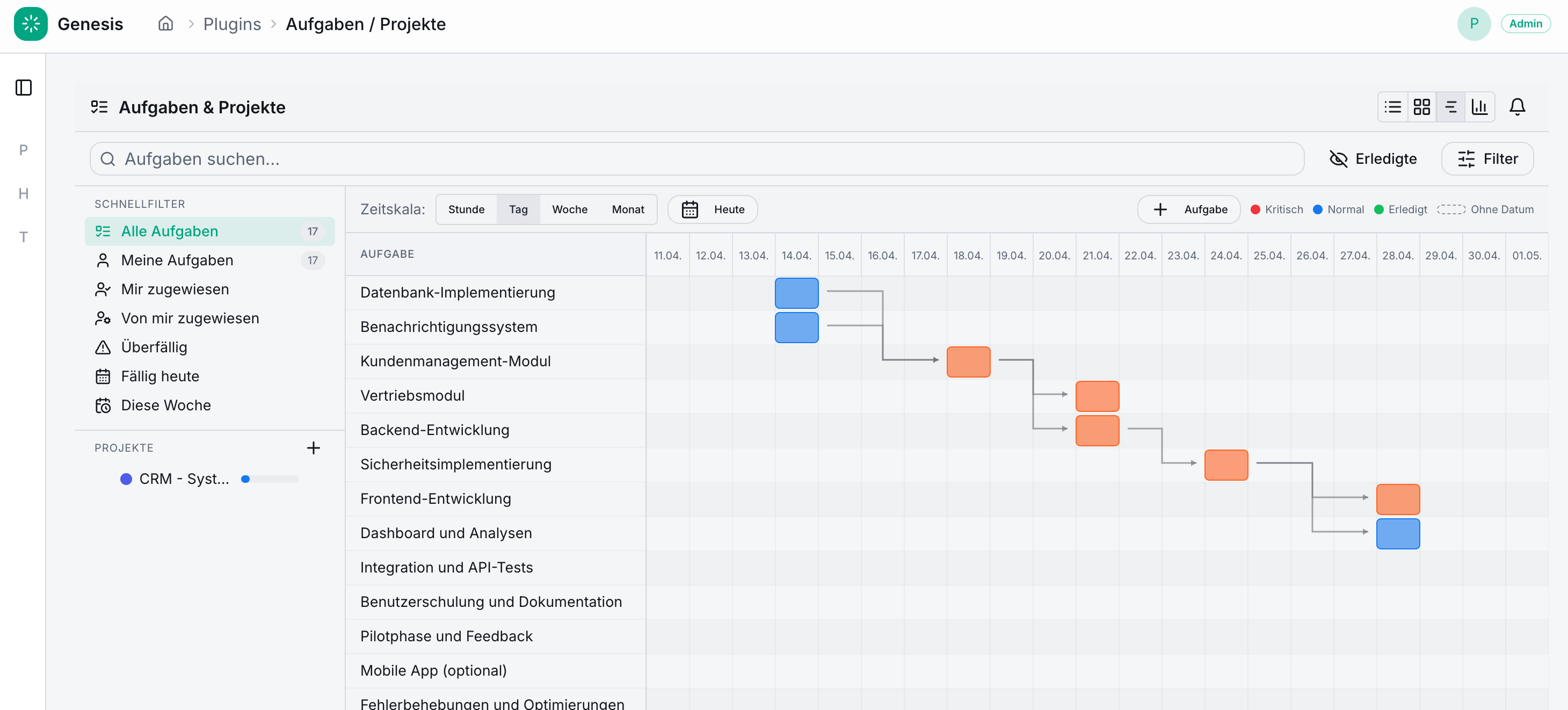
Task: Click the notifications bell icon
Action: coord(1517,106)
